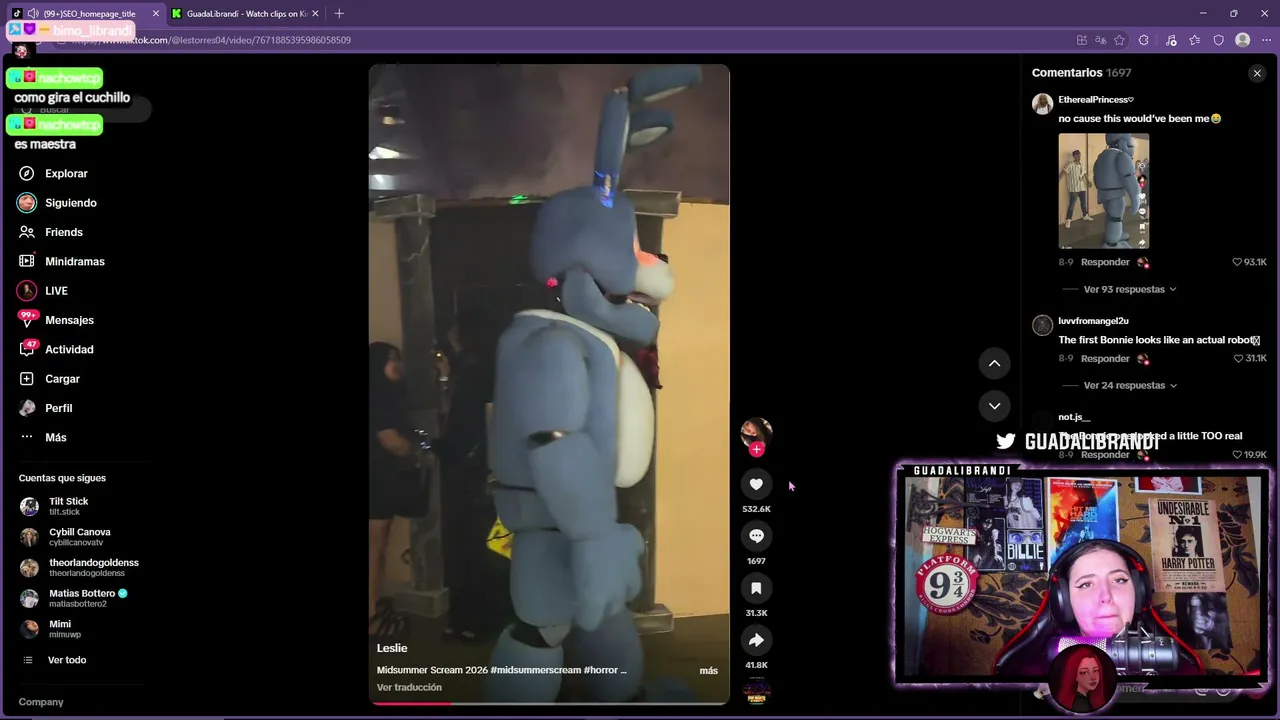Expand Ver 93 respuestas
The width and height of the screenshot is (1280, 720).
(1130, 289)
